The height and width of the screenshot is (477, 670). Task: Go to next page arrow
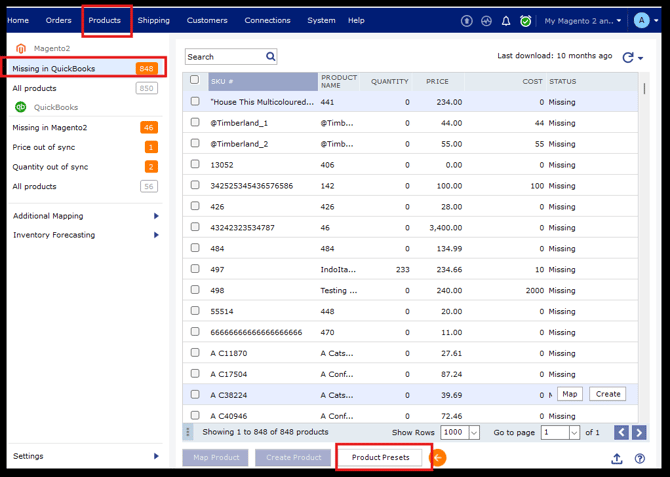639,432
